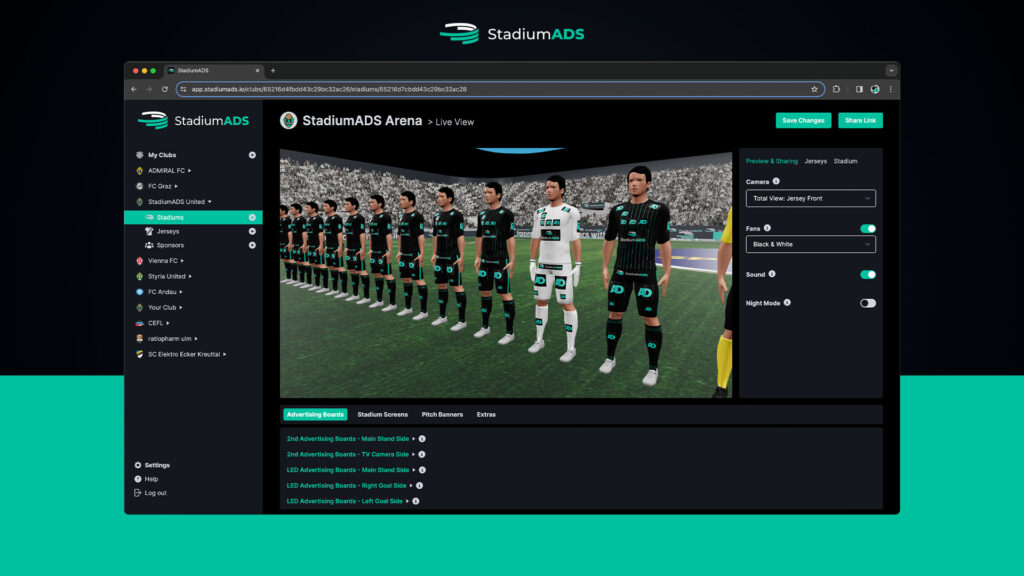
Task: Click the Settings gear icon in sidebar
Action: [138, 465]
